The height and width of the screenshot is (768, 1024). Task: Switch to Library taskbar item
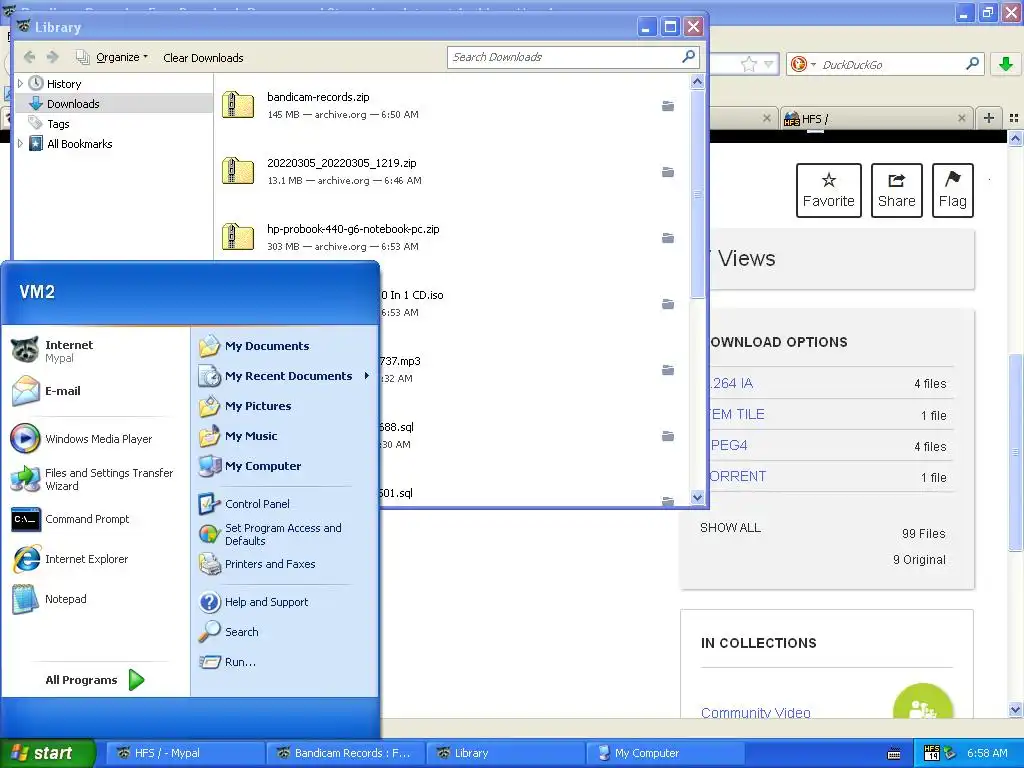[505, 753]
